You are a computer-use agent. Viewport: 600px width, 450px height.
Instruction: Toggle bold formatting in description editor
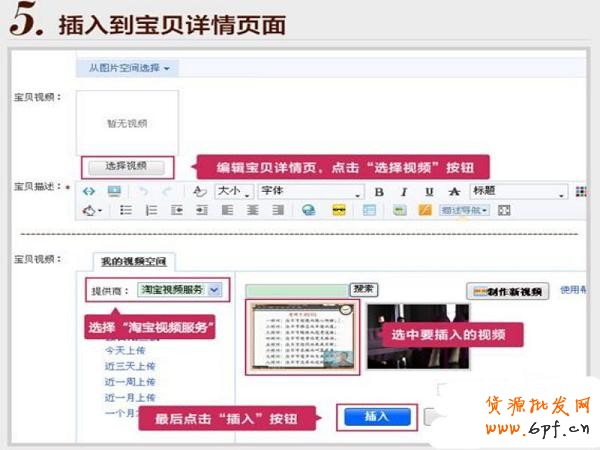tap(379, 191)
